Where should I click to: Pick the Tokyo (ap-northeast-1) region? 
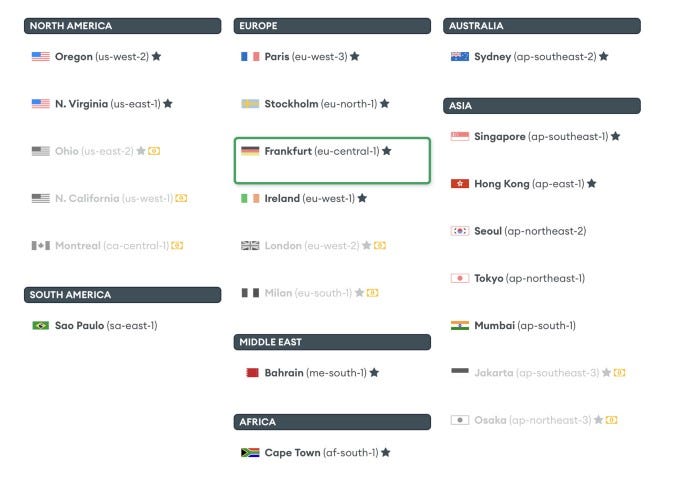click(529, 278)
